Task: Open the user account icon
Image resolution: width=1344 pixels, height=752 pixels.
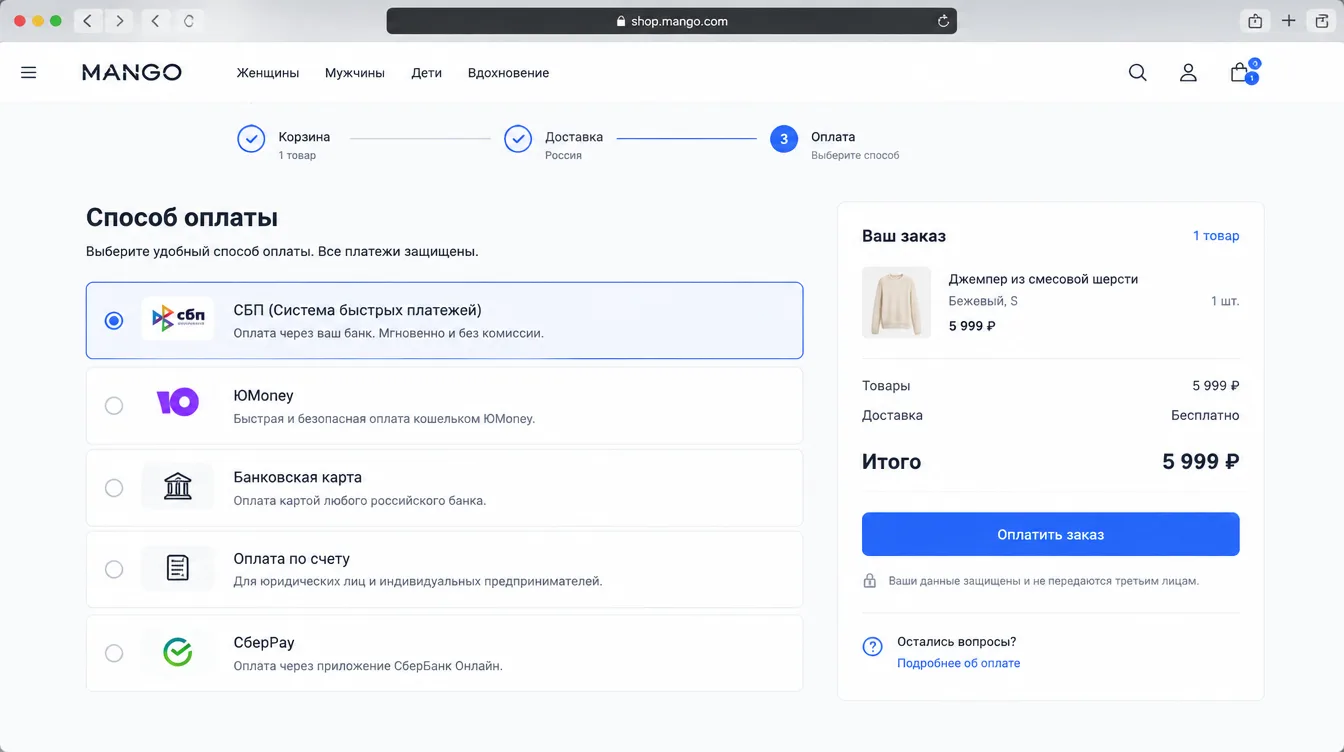Action: pos(1188,72)
